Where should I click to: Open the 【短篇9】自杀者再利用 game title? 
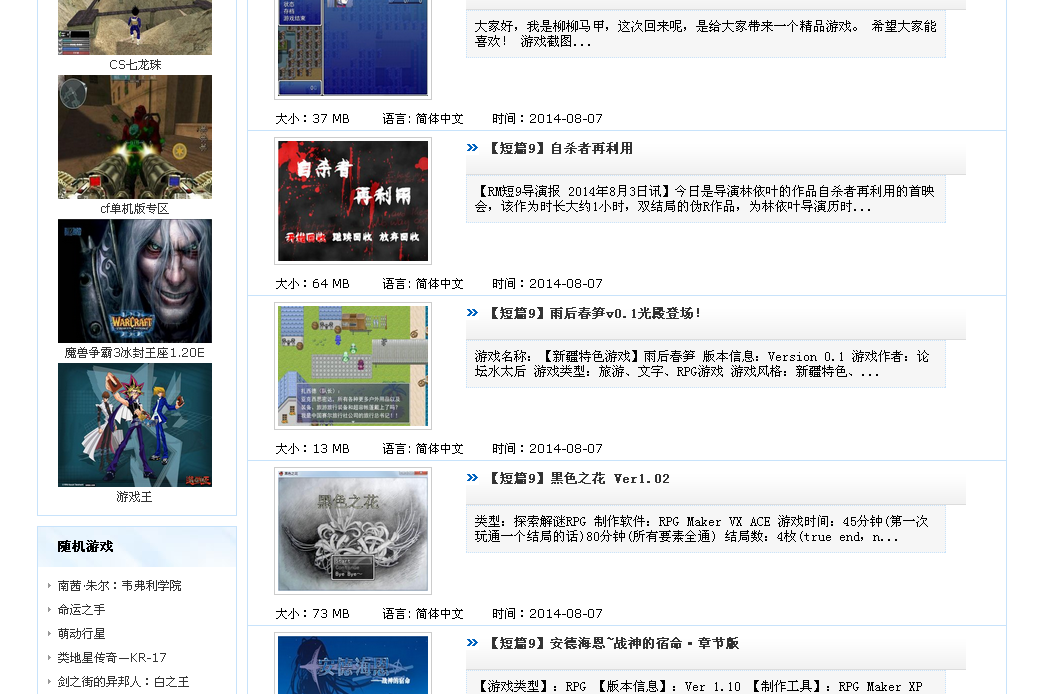pyautogui.click(x=560, y=148)
